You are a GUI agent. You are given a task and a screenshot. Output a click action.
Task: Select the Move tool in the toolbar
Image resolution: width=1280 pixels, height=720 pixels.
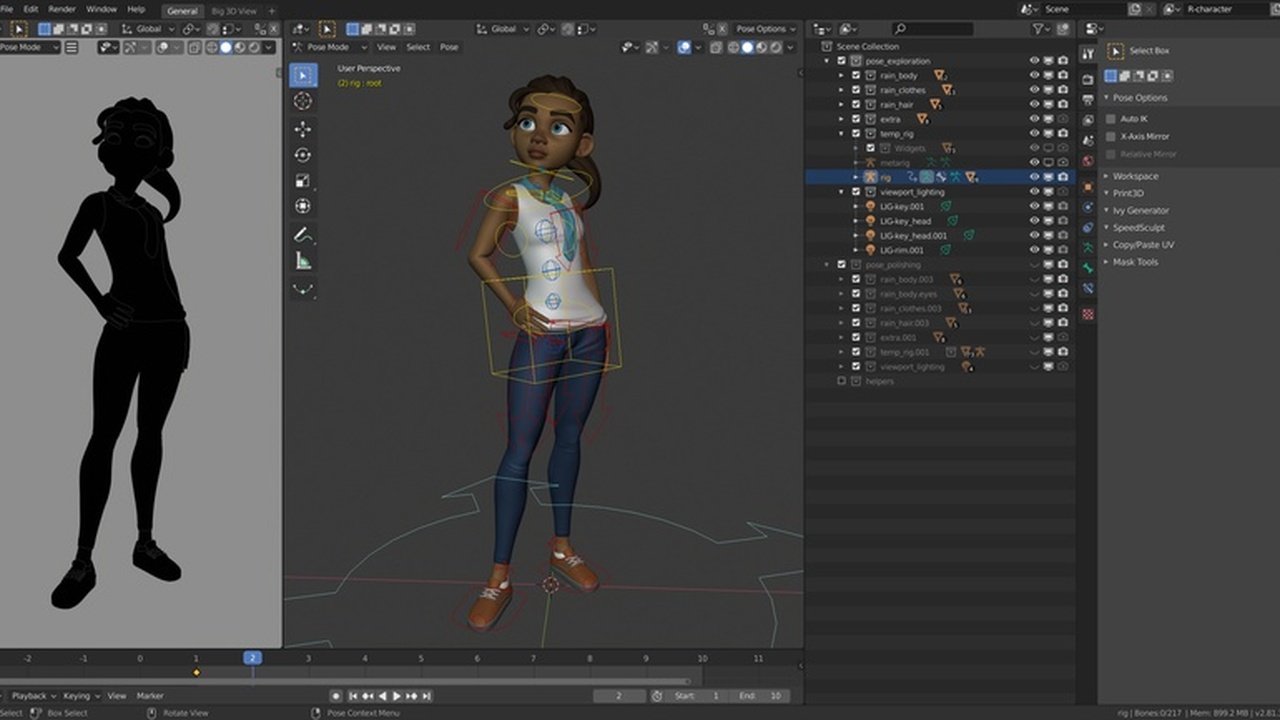[x=304, y=128]
